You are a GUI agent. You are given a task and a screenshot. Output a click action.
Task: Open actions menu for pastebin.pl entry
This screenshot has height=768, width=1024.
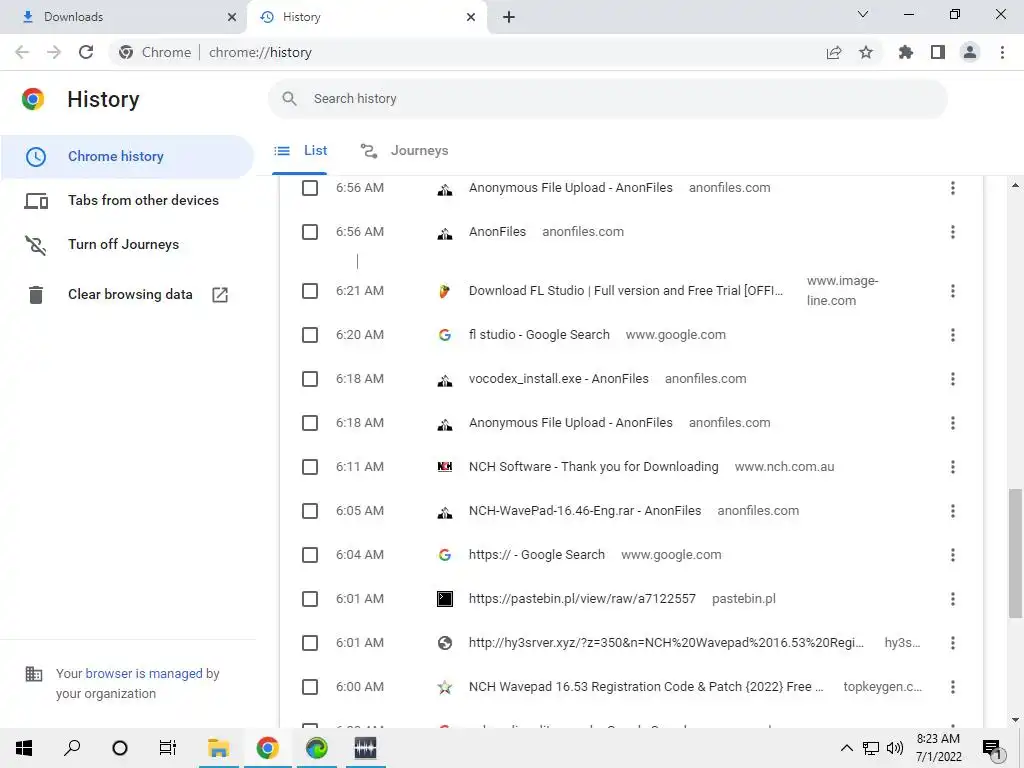953,599
